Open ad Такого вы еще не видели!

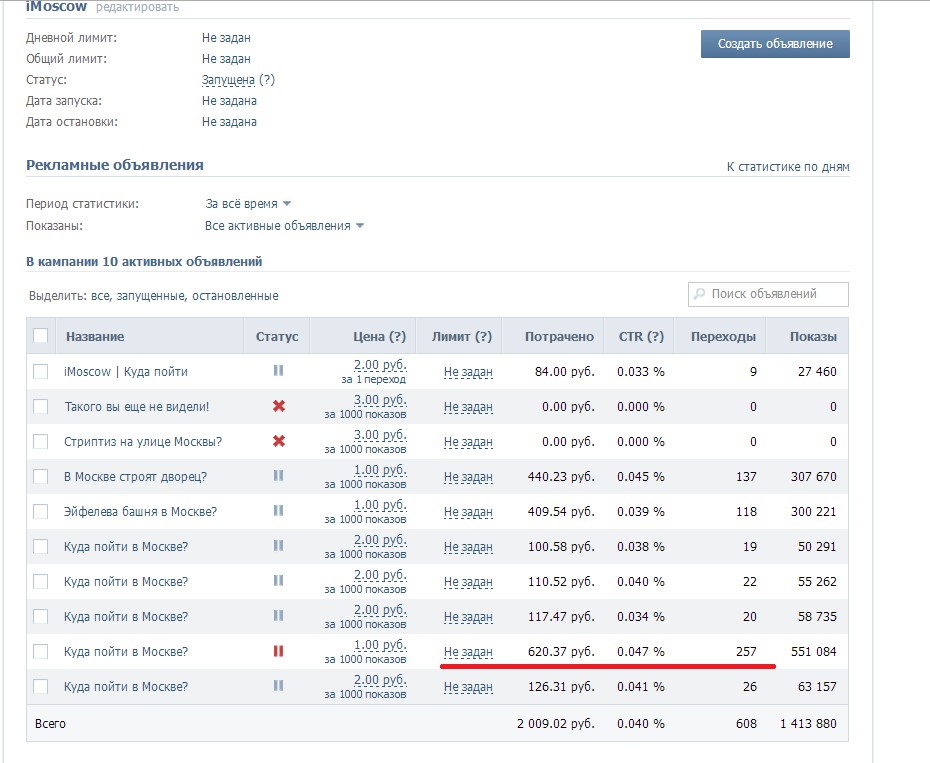136,406
